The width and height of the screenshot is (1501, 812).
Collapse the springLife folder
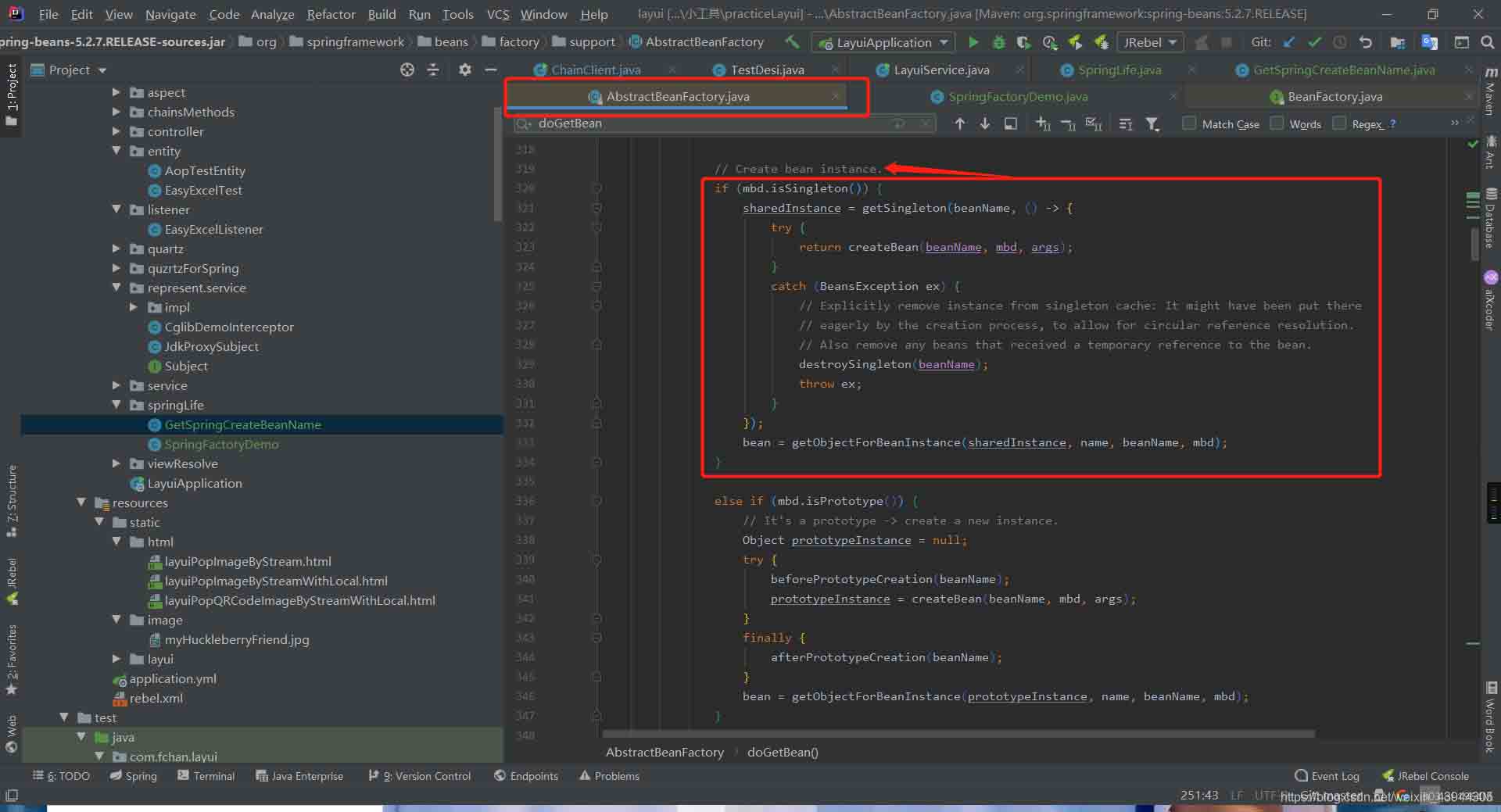point(116,405)
